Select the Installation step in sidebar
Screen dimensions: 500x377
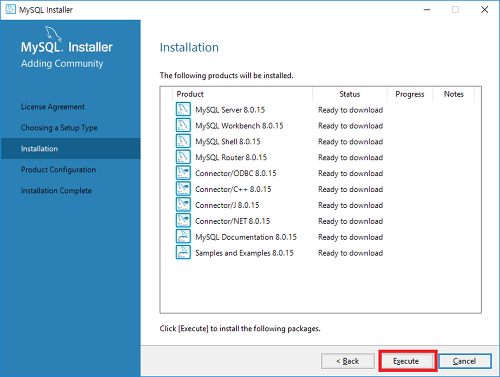click(71, 149)
